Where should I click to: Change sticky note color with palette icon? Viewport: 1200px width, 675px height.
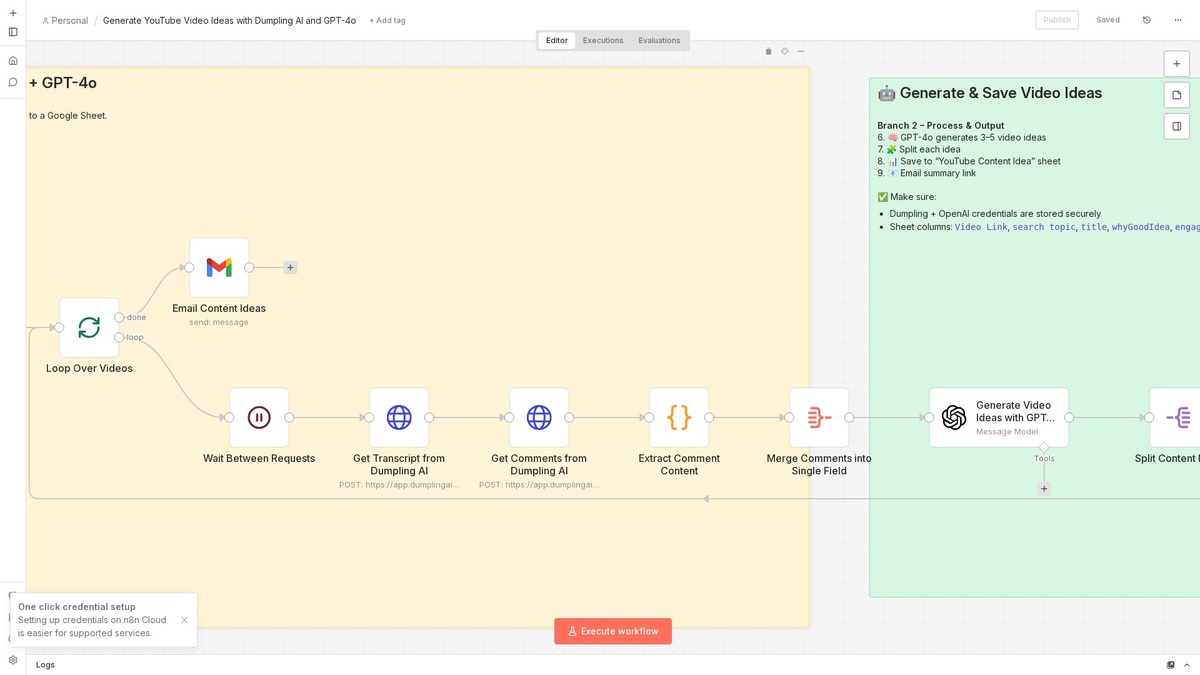785,52
